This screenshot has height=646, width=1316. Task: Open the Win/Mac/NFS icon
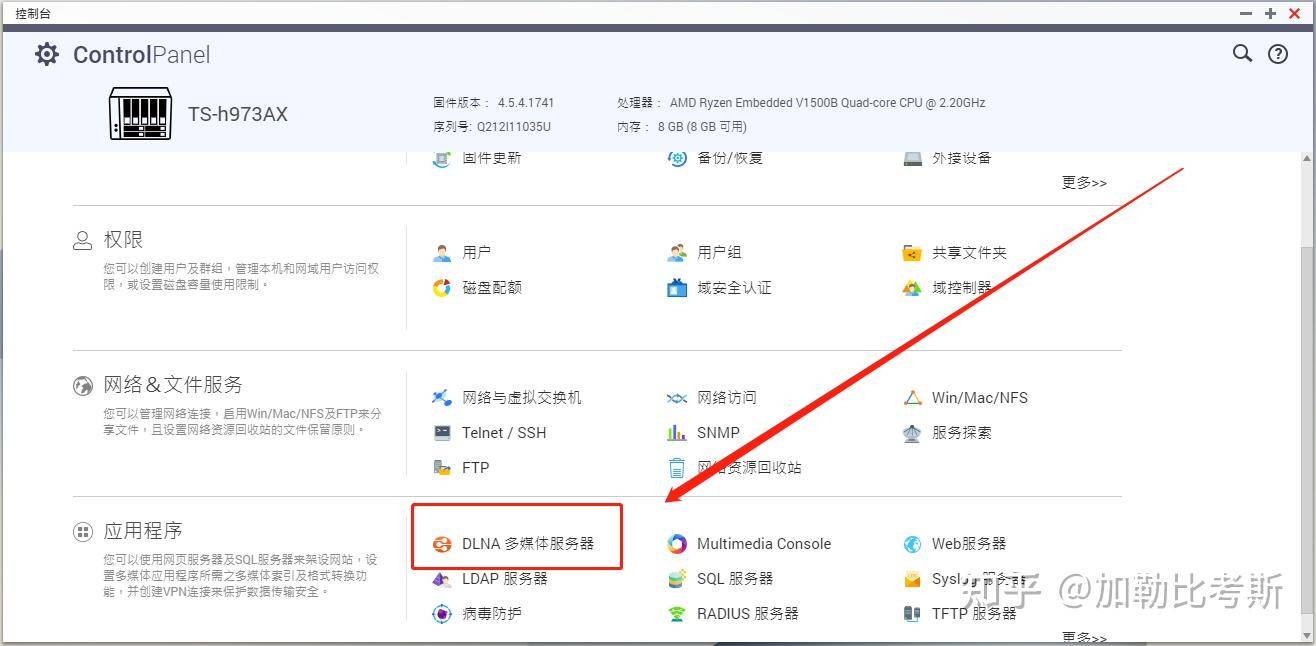(x=912, y=398)
